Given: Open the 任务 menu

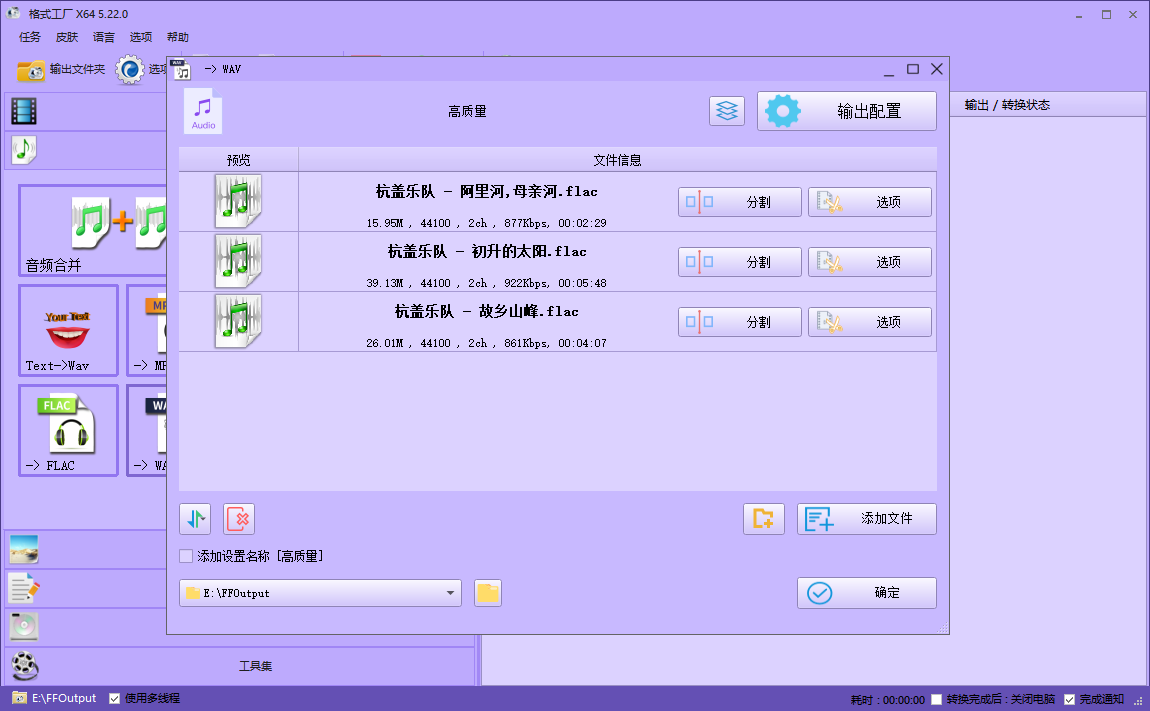Looking at the screenshot, I should [x=30, y=37].
